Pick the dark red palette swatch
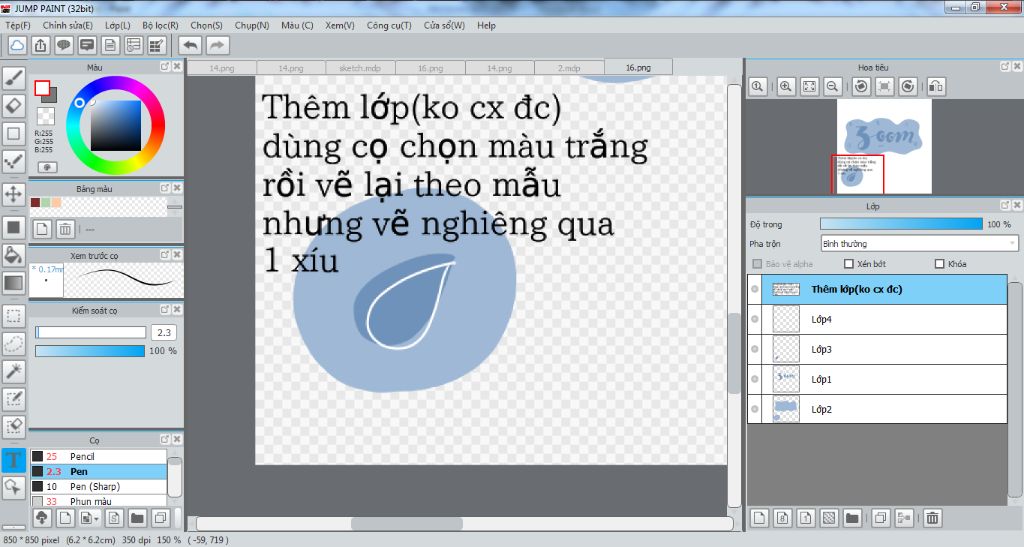The width and height of the screenshot is (1024, 547). (x=35, y=202)
